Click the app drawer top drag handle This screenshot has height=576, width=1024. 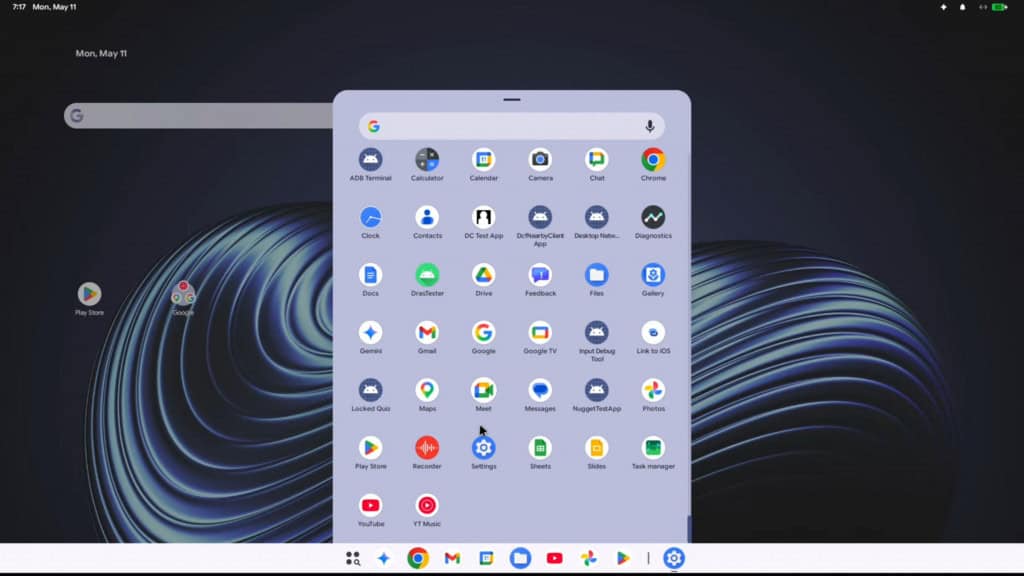click(512, 100)
